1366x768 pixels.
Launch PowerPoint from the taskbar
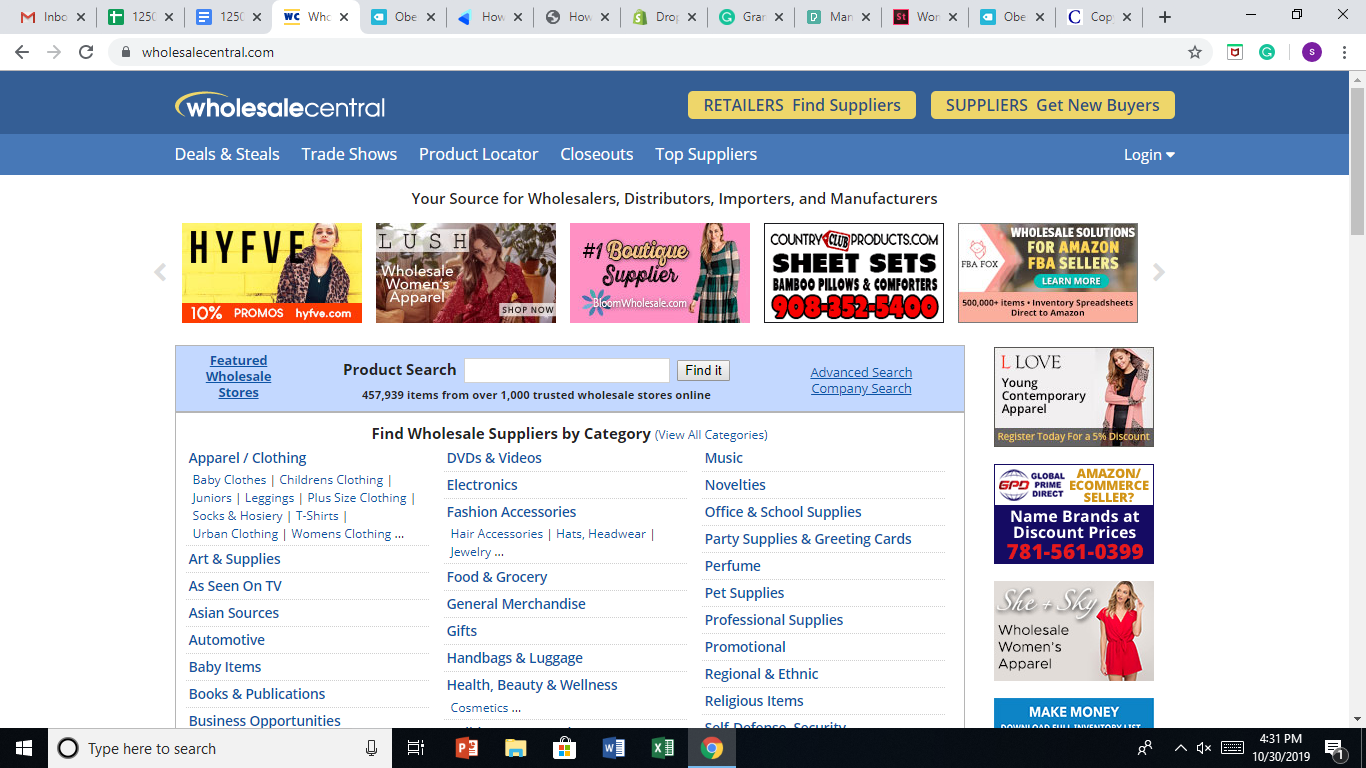tap(466, 748)
